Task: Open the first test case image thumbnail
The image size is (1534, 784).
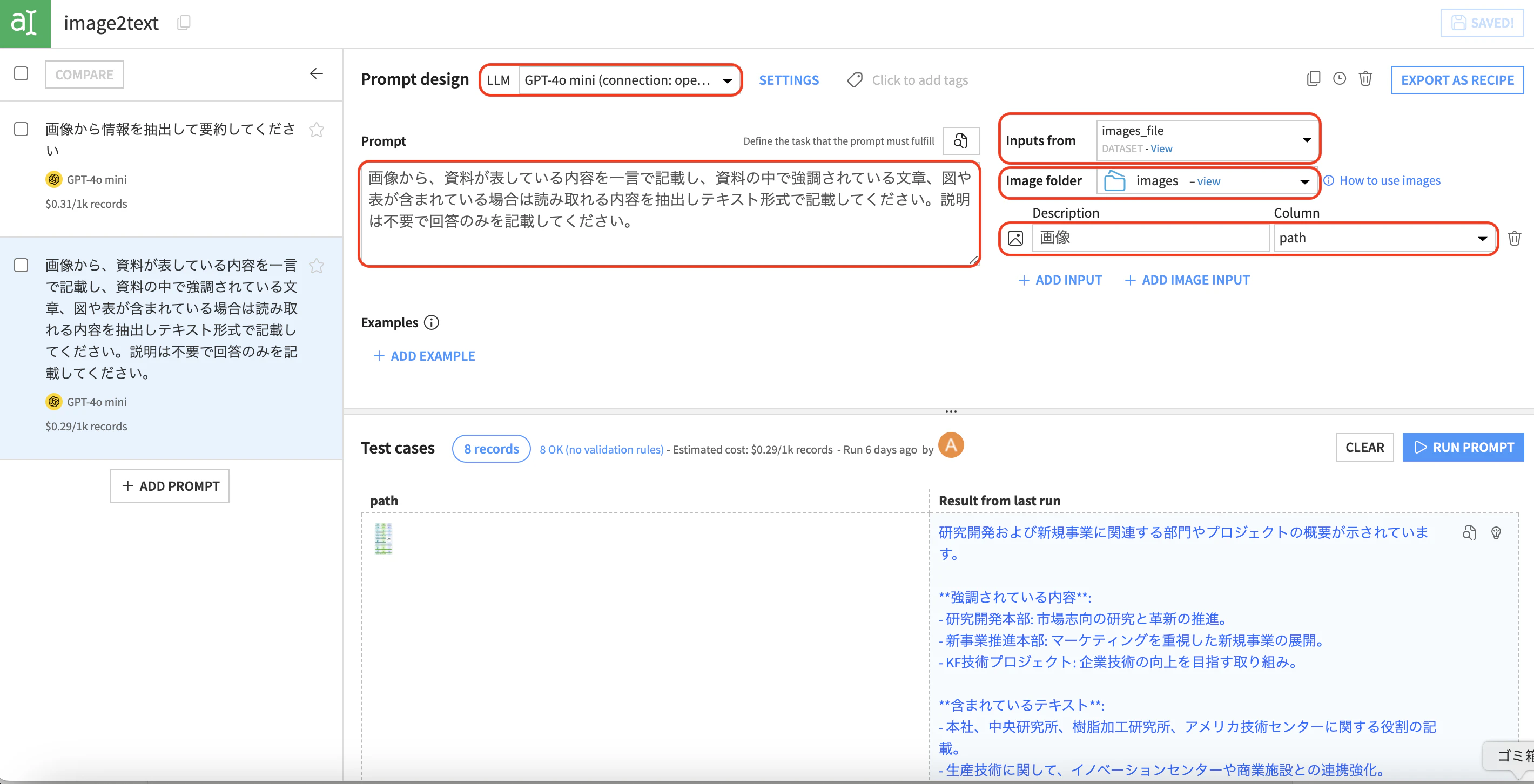Action: click(383, 538)
